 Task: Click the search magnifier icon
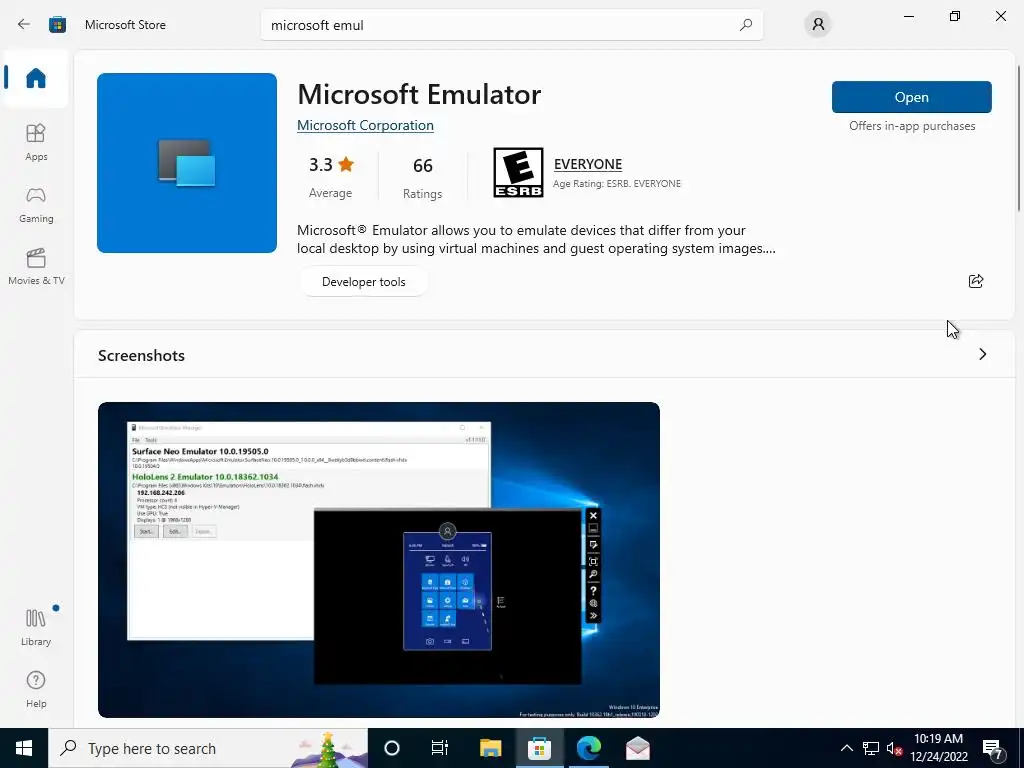tap(745, 25)
